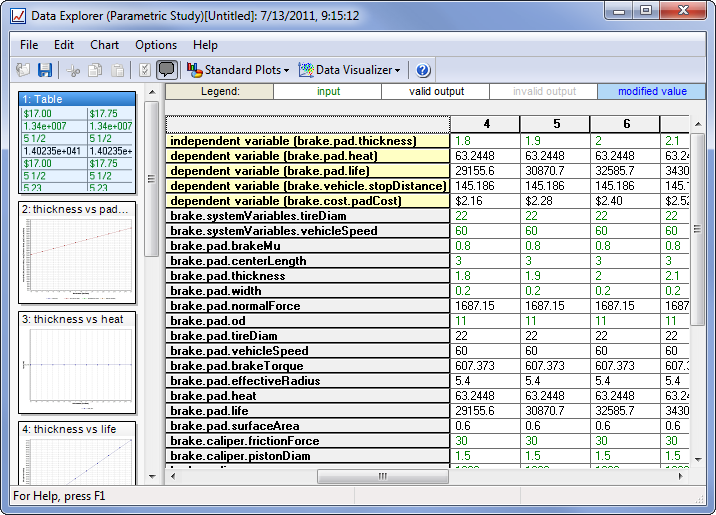Click the open file icon in toolbar
716x515 pixels.
click(24, 70)
